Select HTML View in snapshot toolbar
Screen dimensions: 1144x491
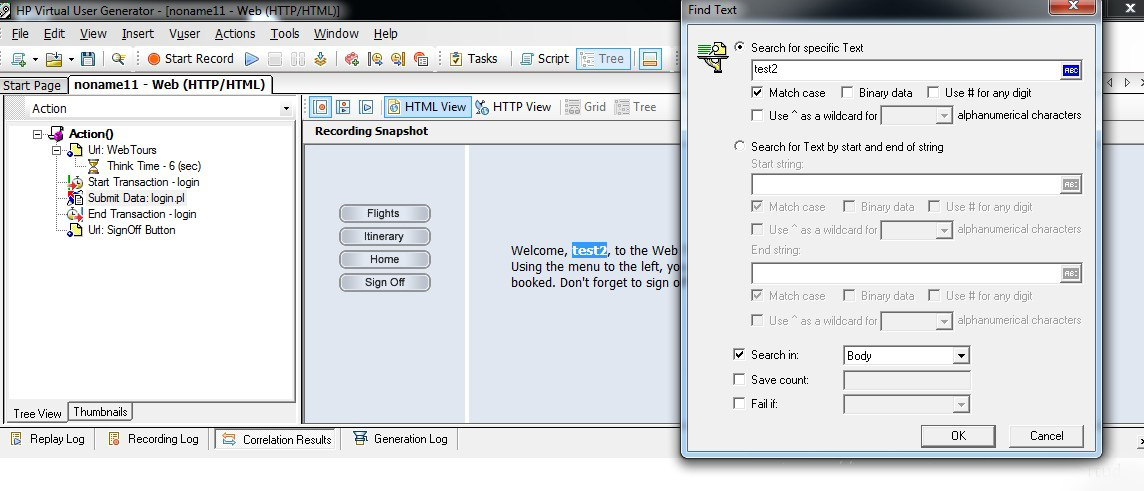[428, 107]
